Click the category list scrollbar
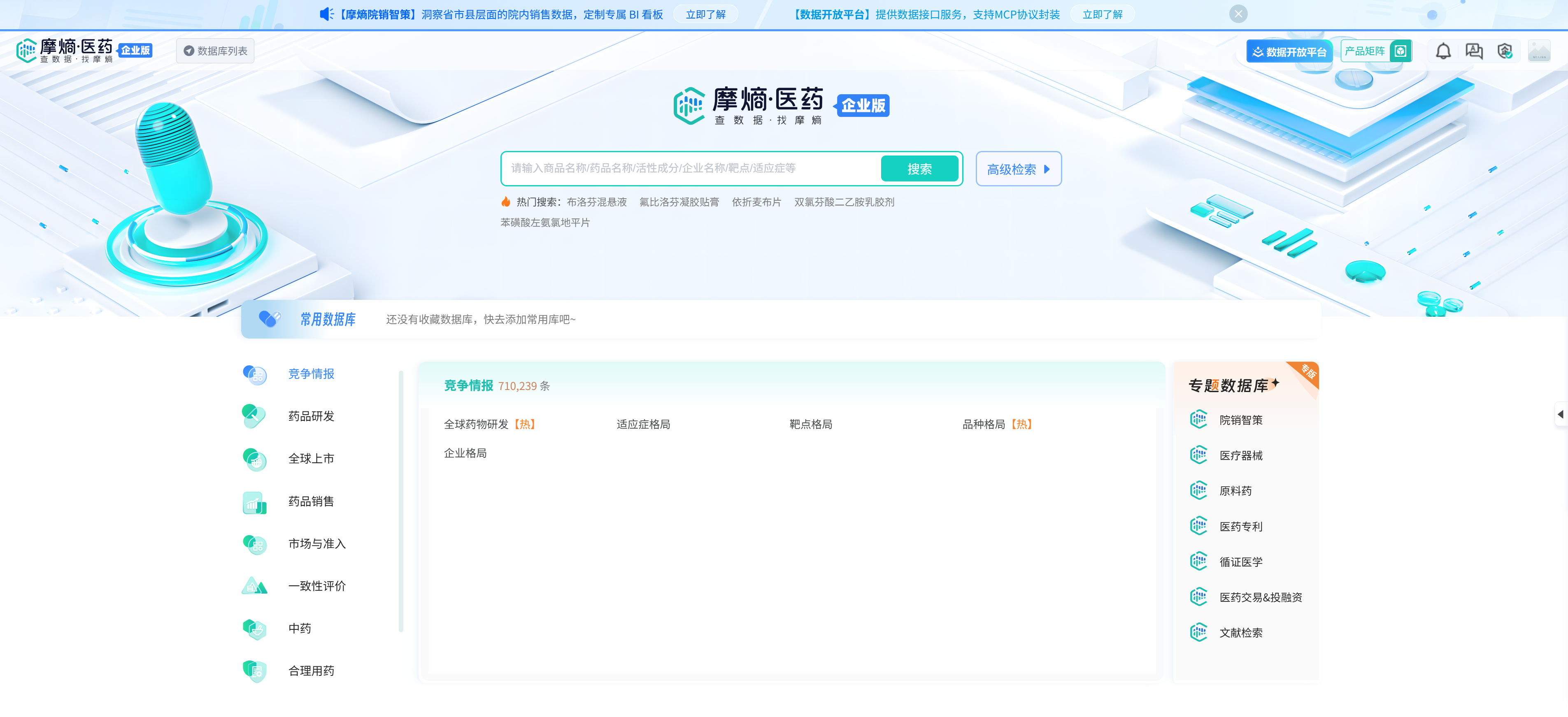 coord(400,502)
